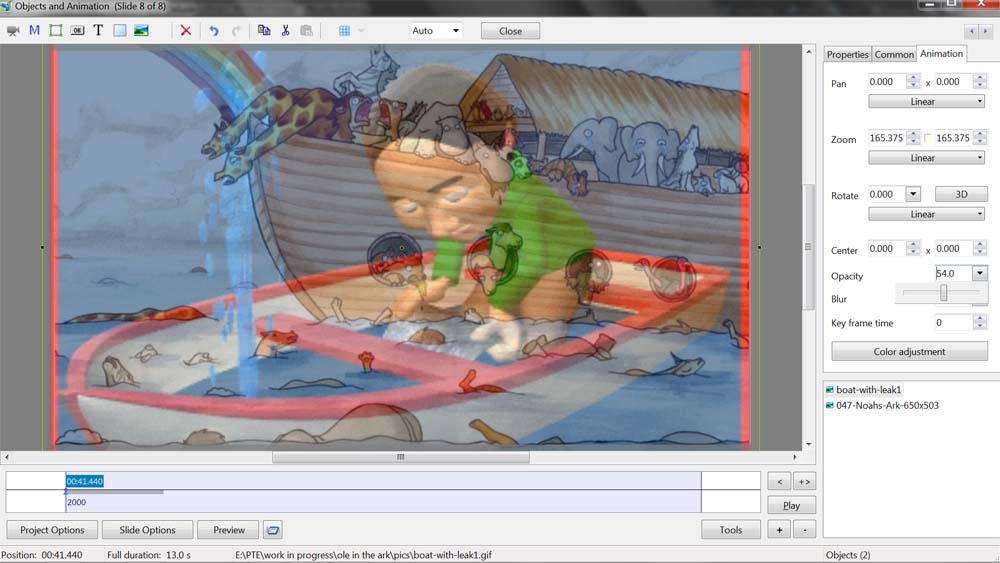
Task: Select the Animation tab
Action: [941, 54]
